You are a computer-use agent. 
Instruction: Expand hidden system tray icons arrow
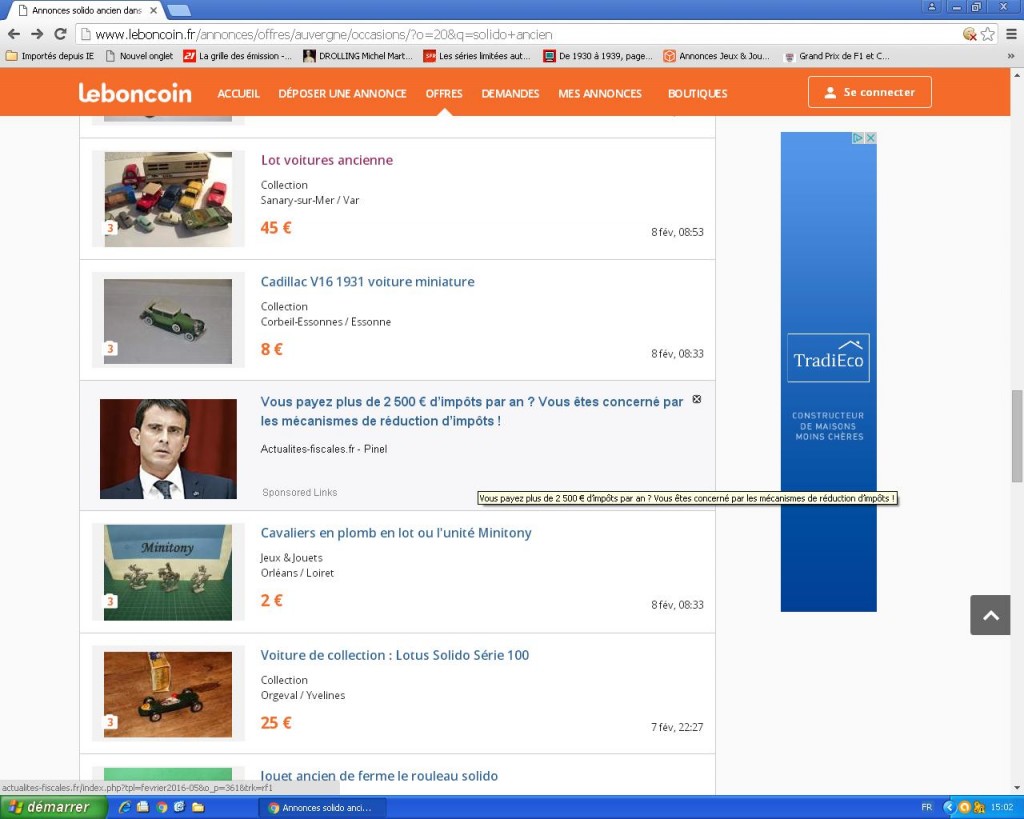(x=949, y=807)
